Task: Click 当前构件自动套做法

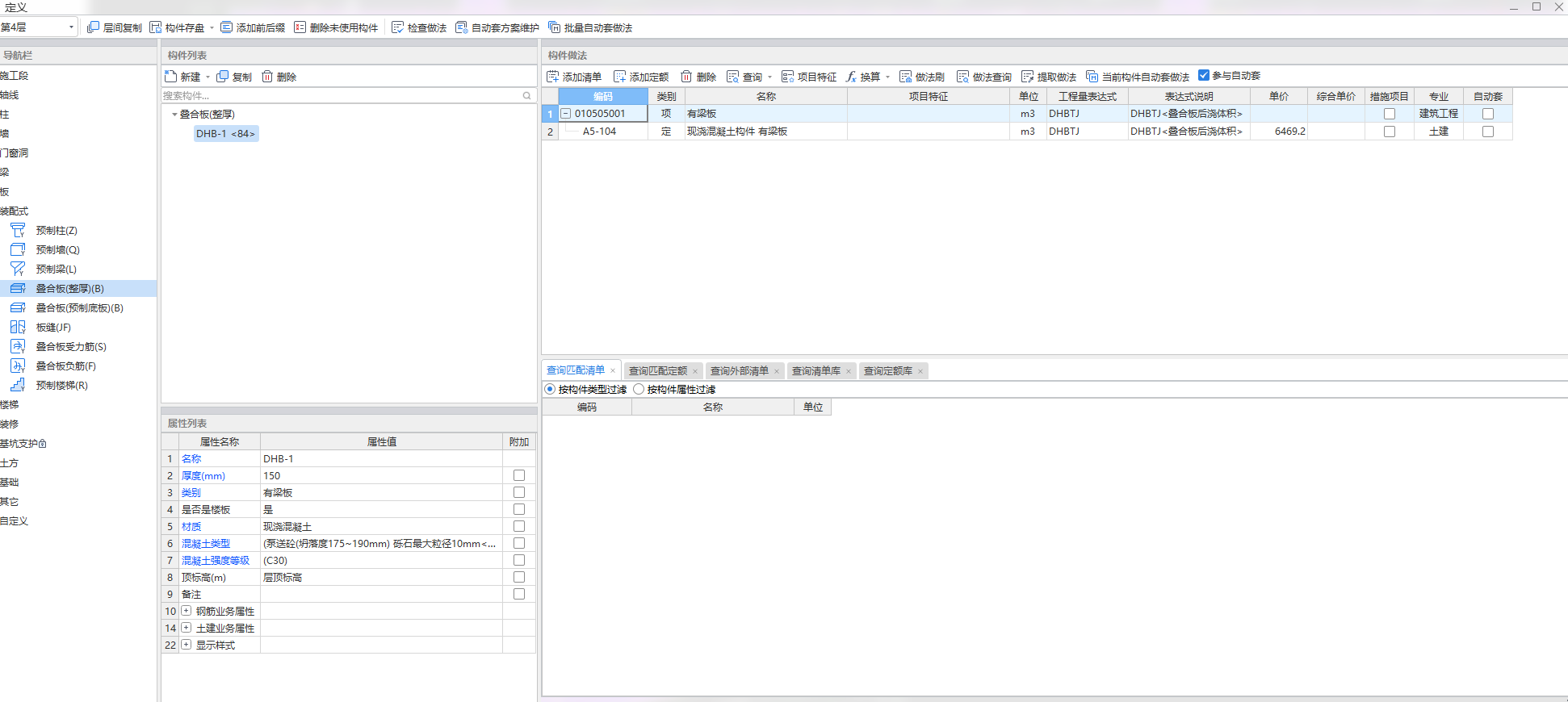Action: (x=1138, y=77)
